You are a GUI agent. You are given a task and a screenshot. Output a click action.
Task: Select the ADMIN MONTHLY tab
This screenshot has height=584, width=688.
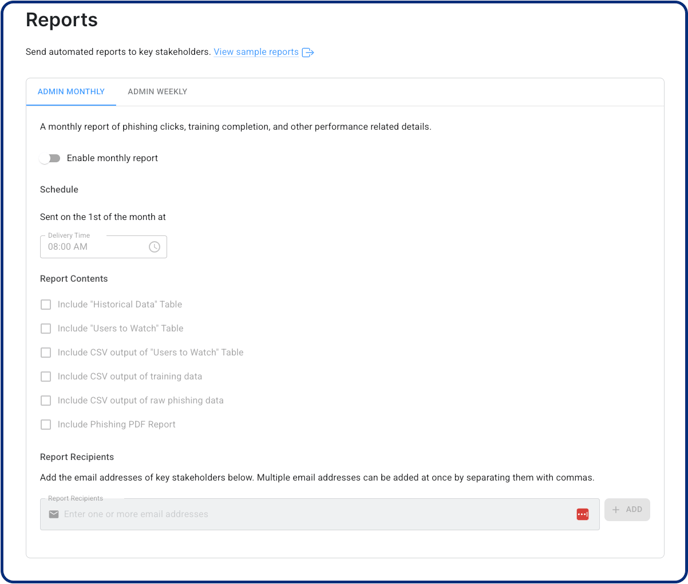coord(71,92)
